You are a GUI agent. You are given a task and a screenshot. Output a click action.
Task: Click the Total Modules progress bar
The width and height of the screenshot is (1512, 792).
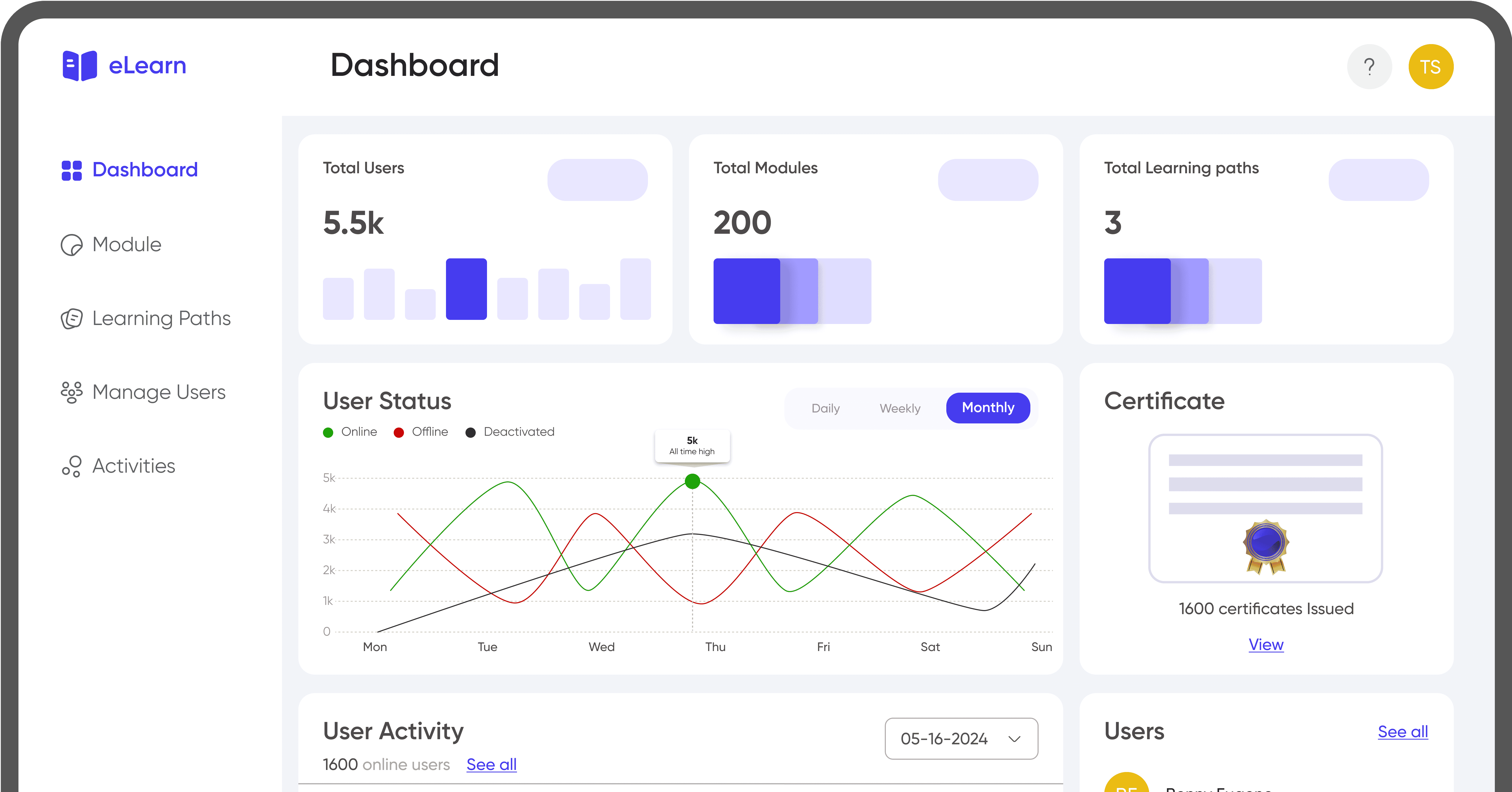click(x=792, y=291)
